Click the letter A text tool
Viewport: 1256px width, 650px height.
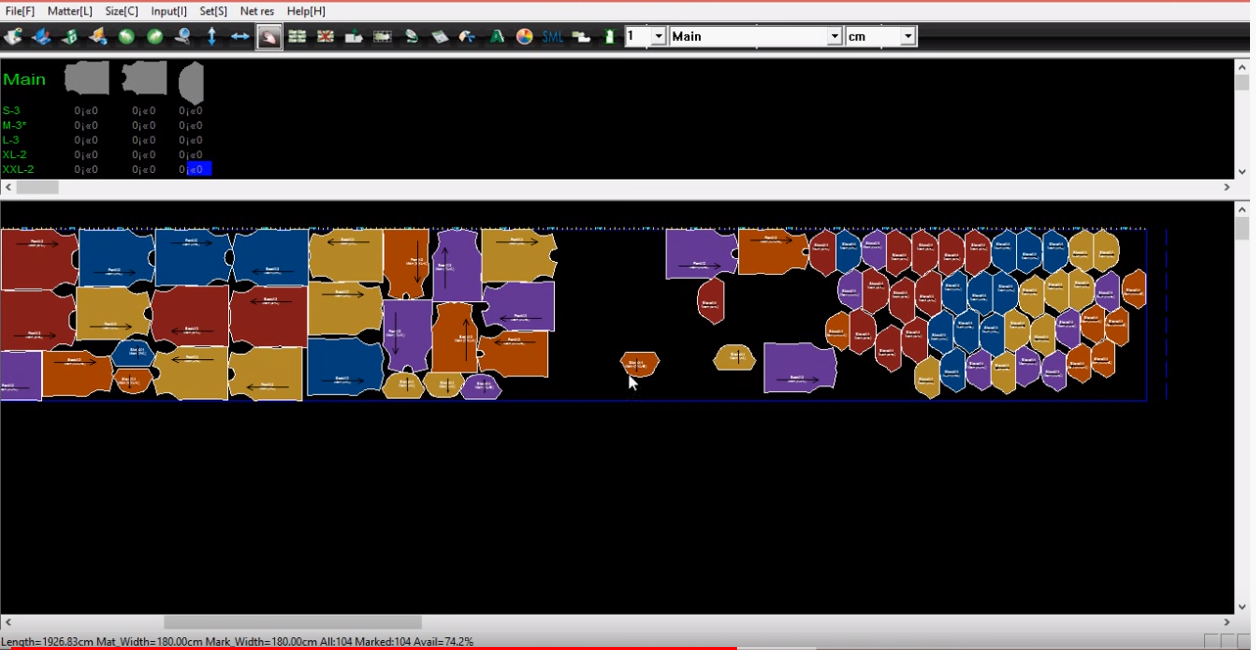click(x=497, y=36)
